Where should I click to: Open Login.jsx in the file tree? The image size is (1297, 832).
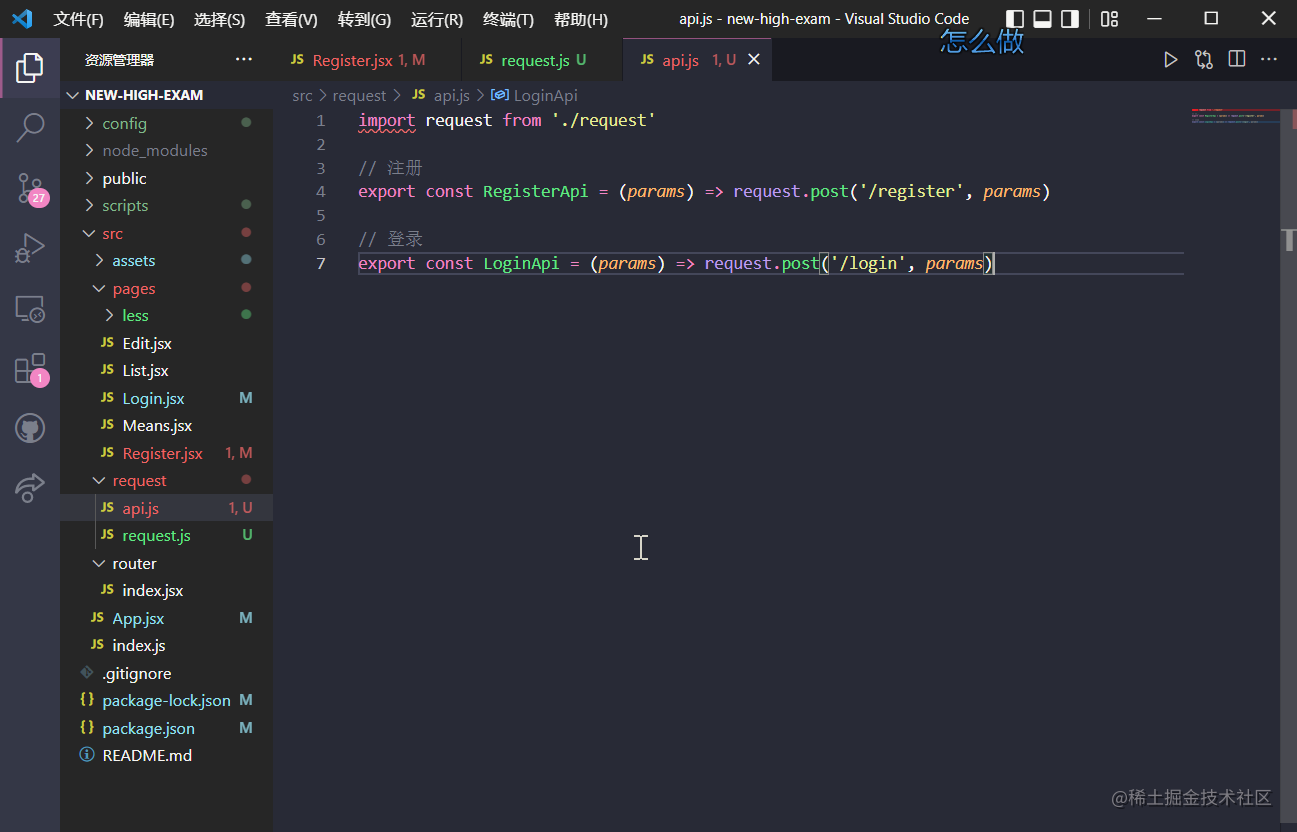coord(153,399)
